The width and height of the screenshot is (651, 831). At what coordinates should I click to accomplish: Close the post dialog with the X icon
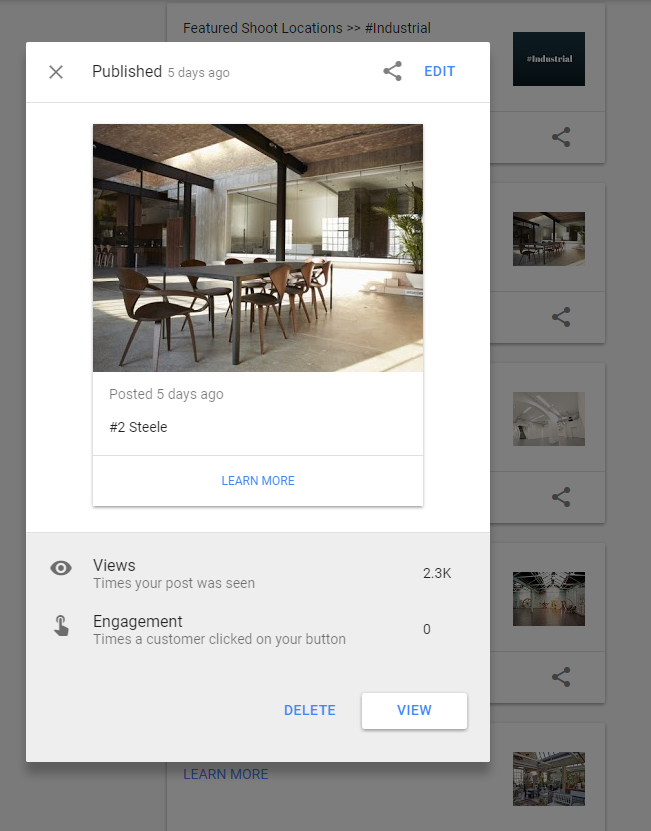point(56,72)
